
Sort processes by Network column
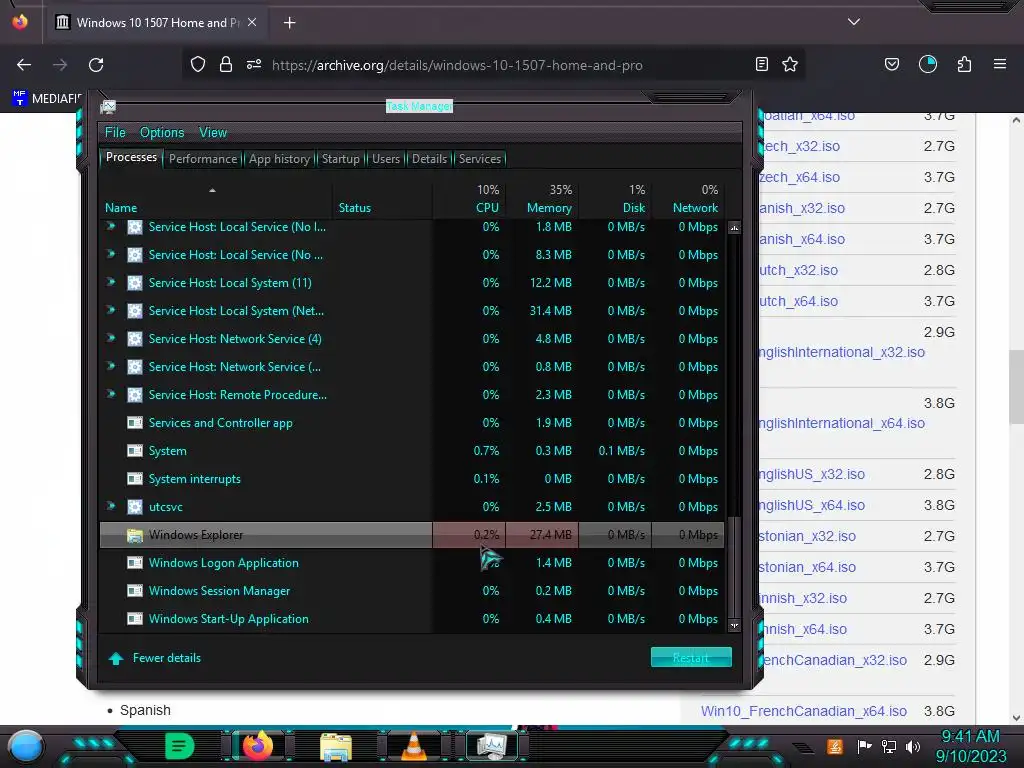pyautogui.click(x=688, y=199)
